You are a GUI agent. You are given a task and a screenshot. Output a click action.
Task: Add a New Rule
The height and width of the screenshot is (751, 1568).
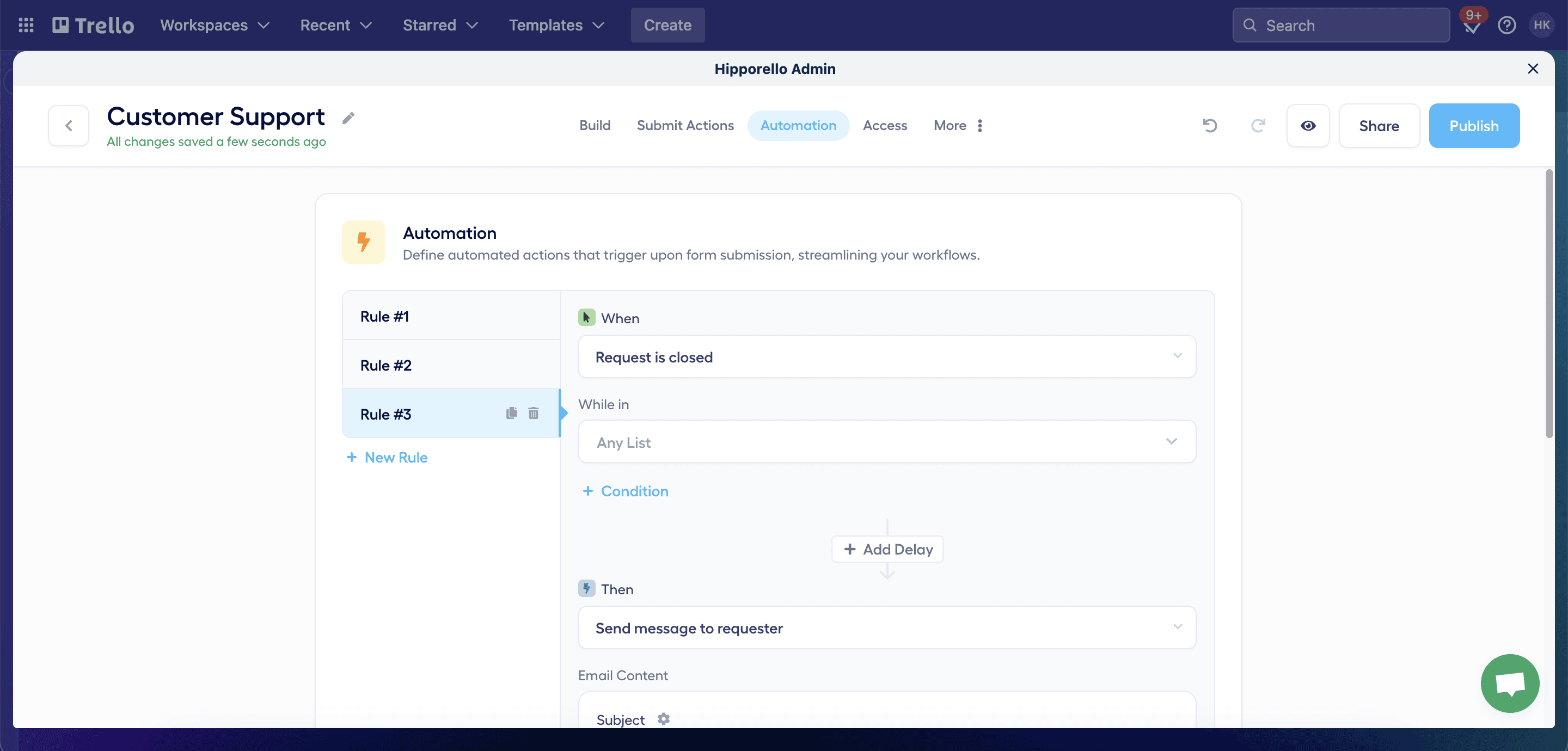(x=387, y=457)
